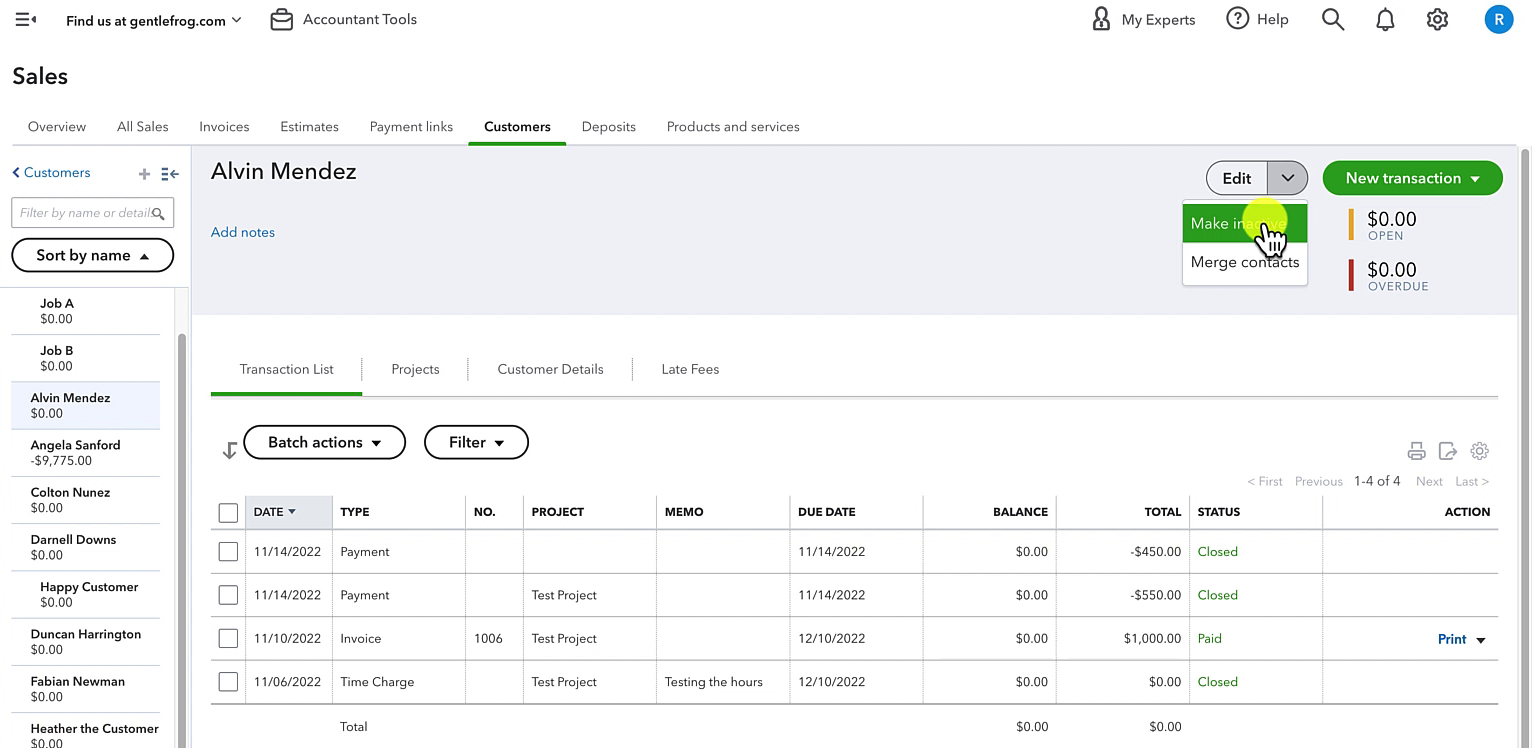
Task: Switch to the Customer Details tab
Action: click(x=550, y=369)
